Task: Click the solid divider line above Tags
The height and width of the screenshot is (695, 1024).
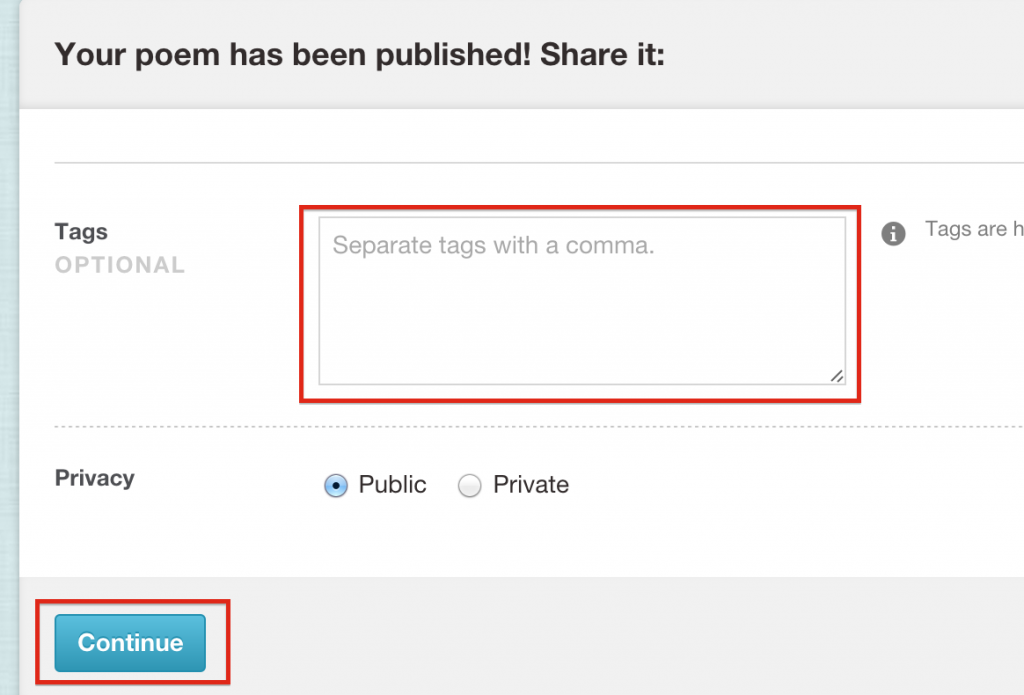Action: (539, 163)
